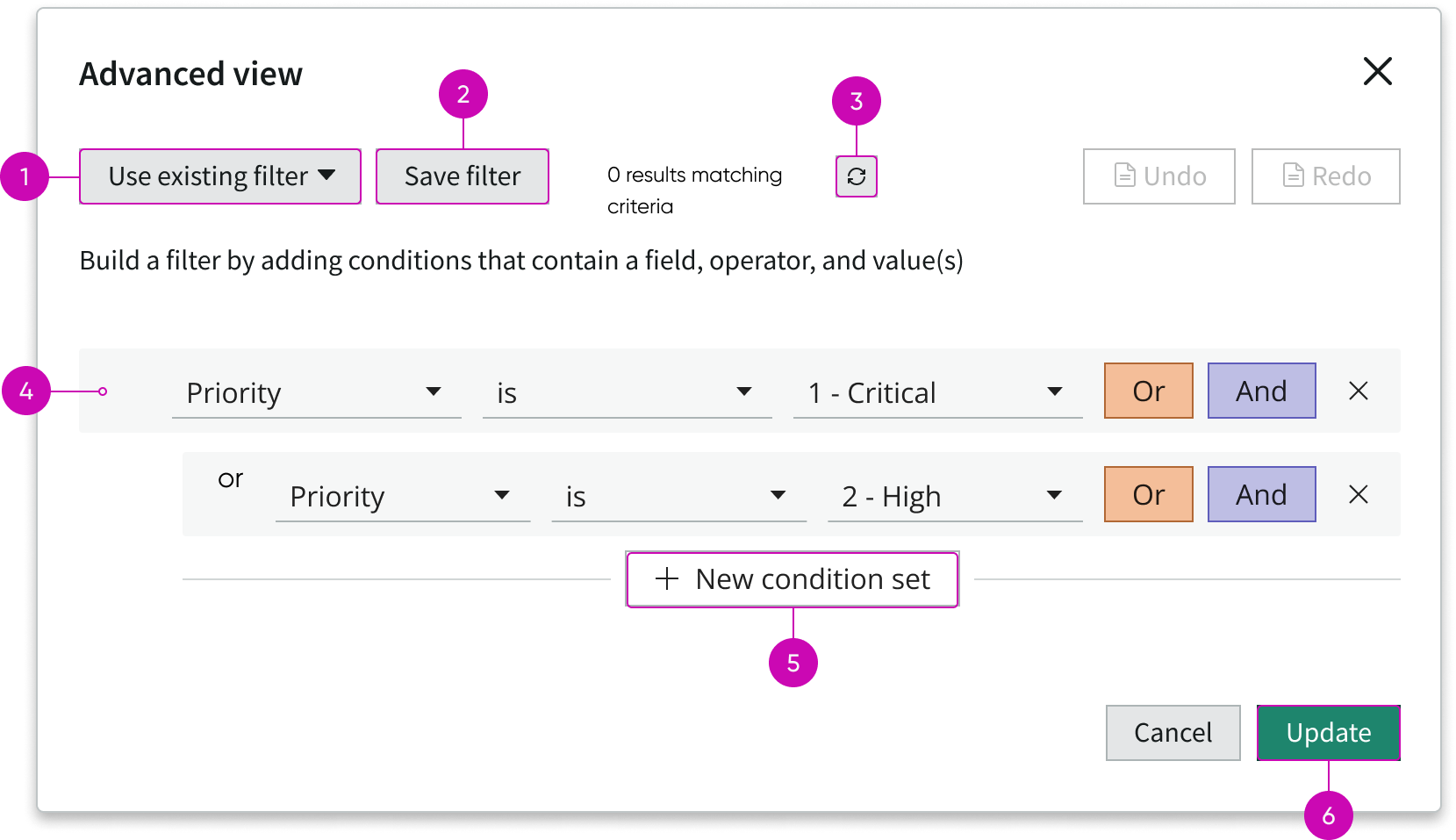Click the 'New condition set' button

tap(792, 579)
